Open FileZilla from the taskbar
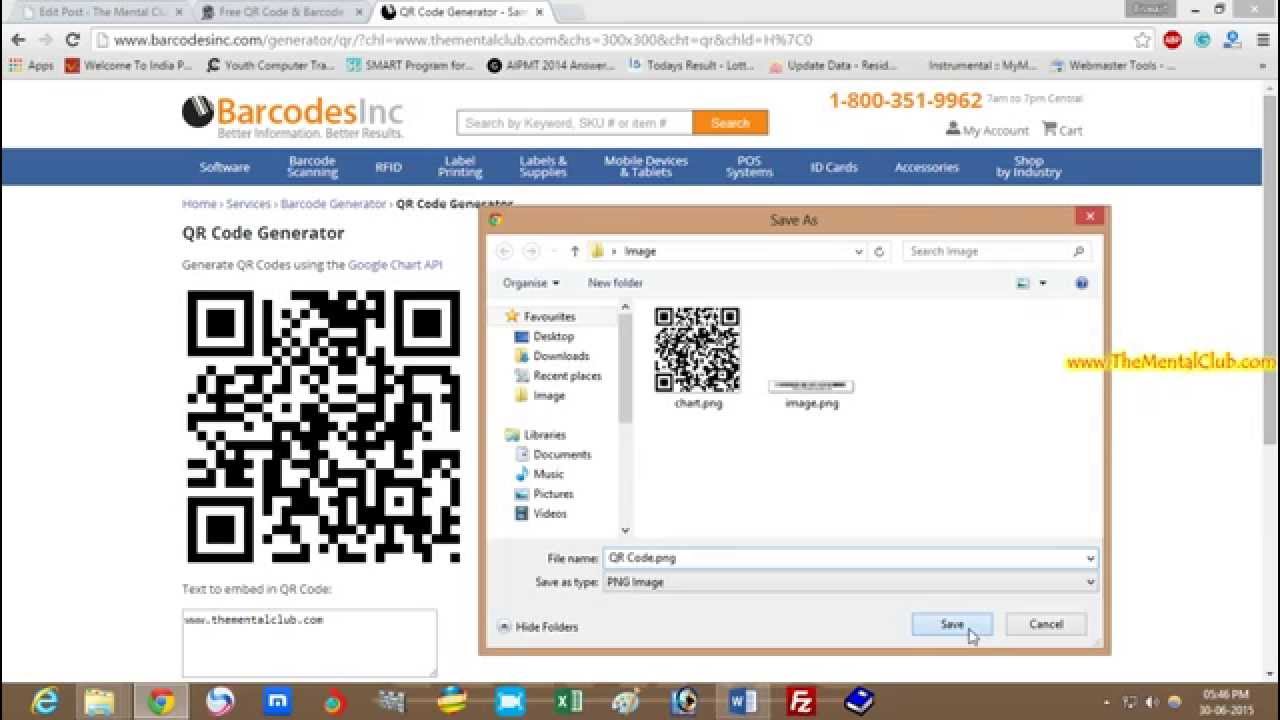The height and width of the screenshot is (720, 1280). pyautogui.click(x=801, y=702)
